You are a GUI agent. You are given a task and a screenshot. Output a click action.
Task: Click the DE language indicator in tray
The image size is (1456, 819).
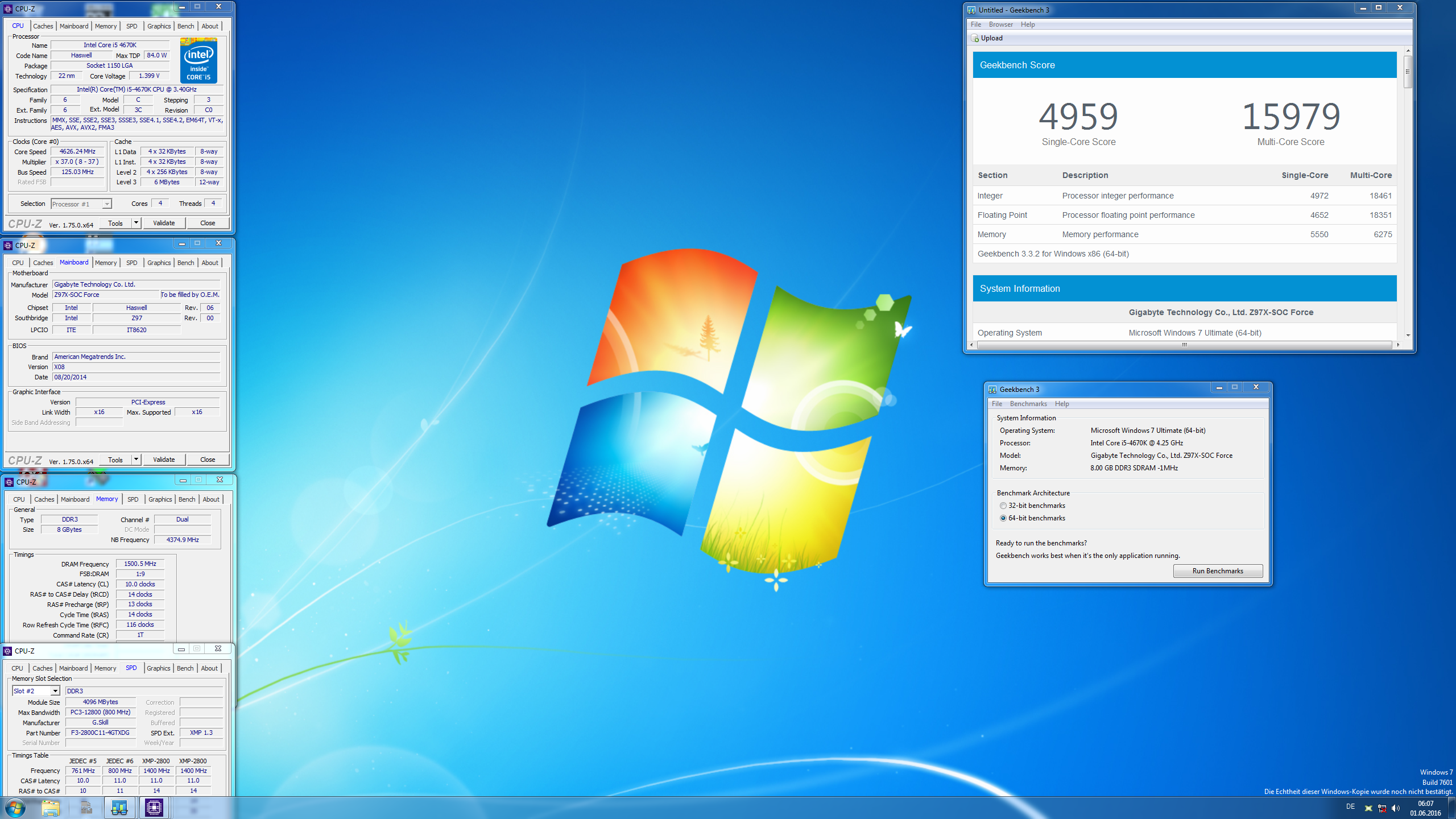[x=1350, y=807]
